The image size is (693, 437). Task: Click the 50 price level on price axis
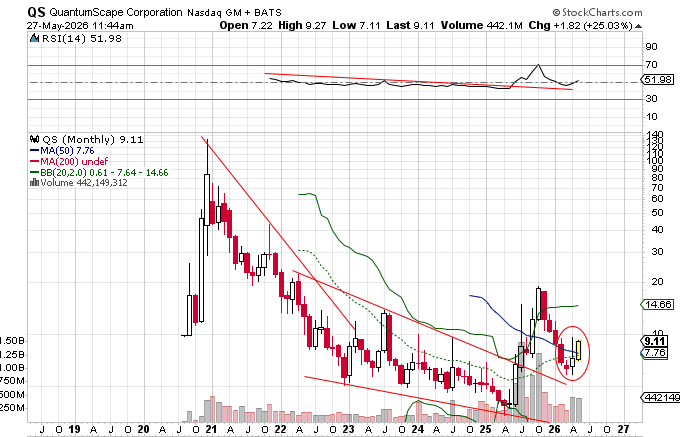point(658,213)
